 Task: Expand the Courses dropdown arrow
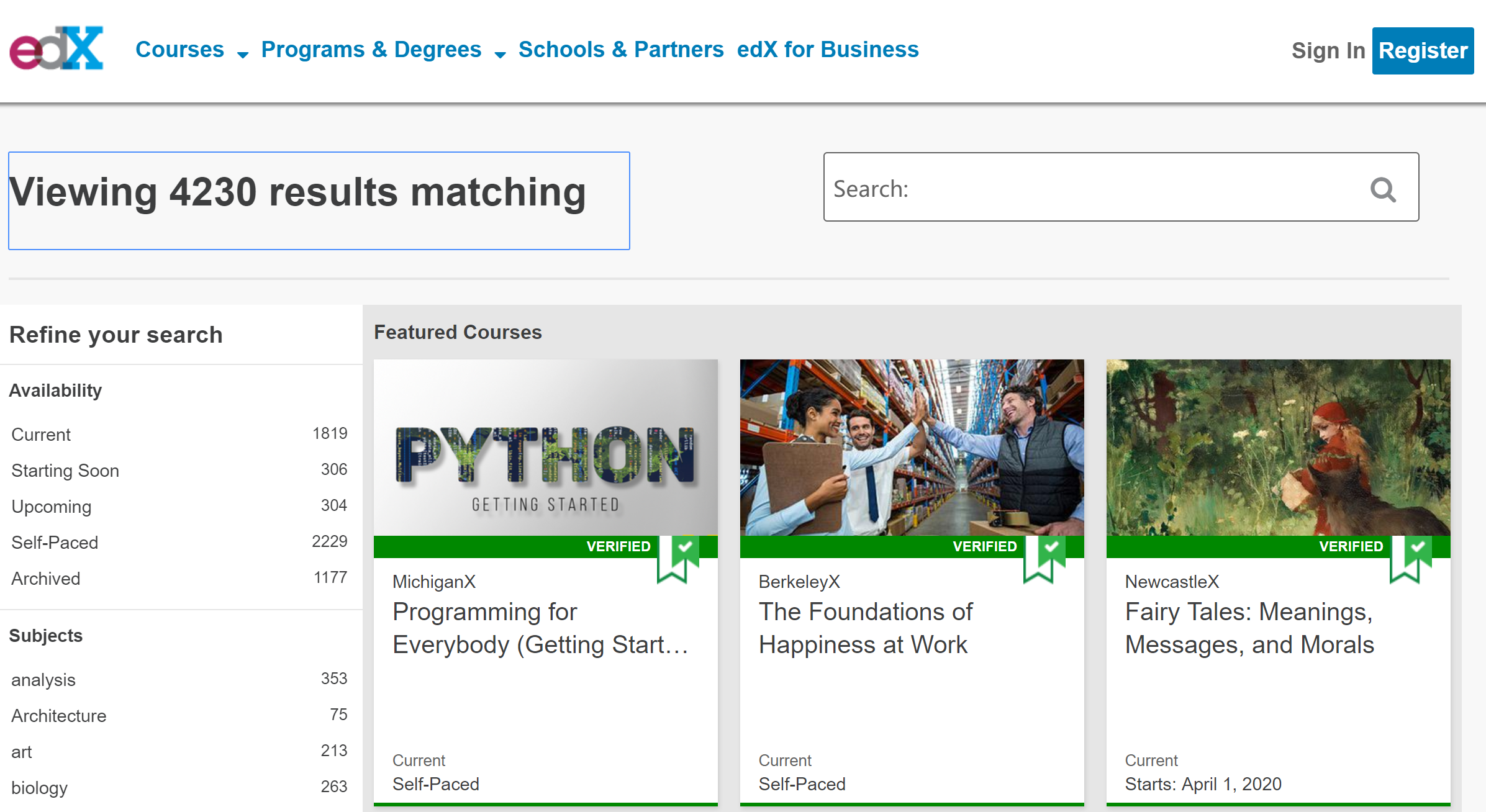click(x=243, y=55)
